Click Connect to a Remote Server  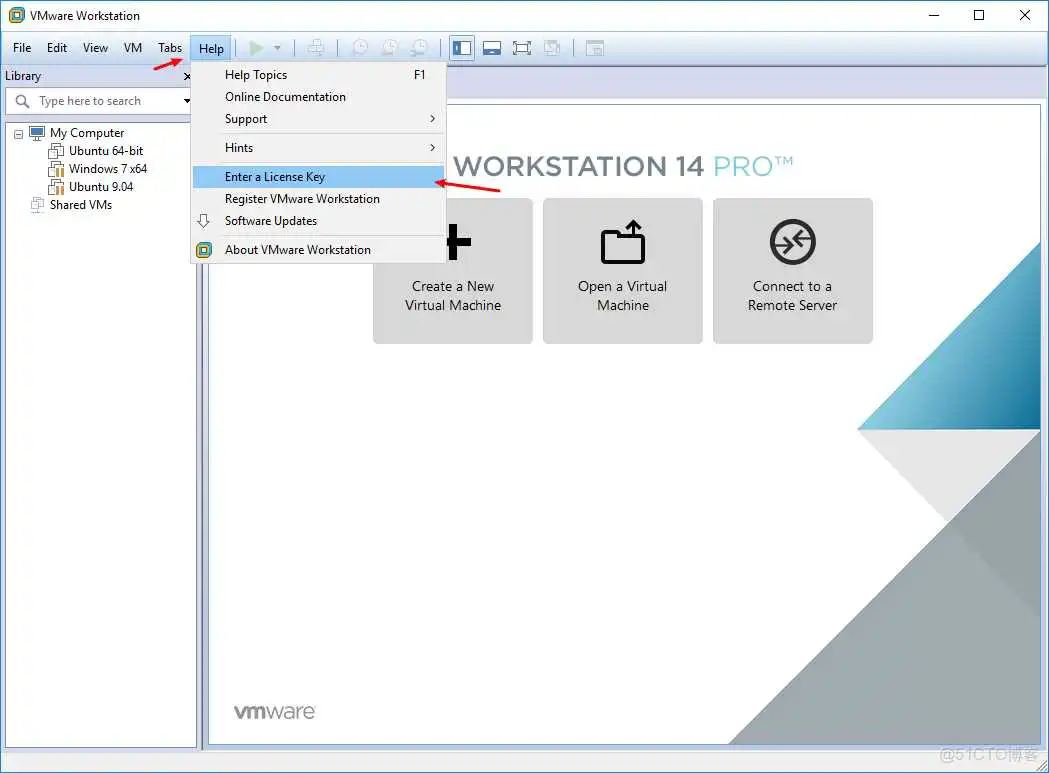[x=792, y=271]
